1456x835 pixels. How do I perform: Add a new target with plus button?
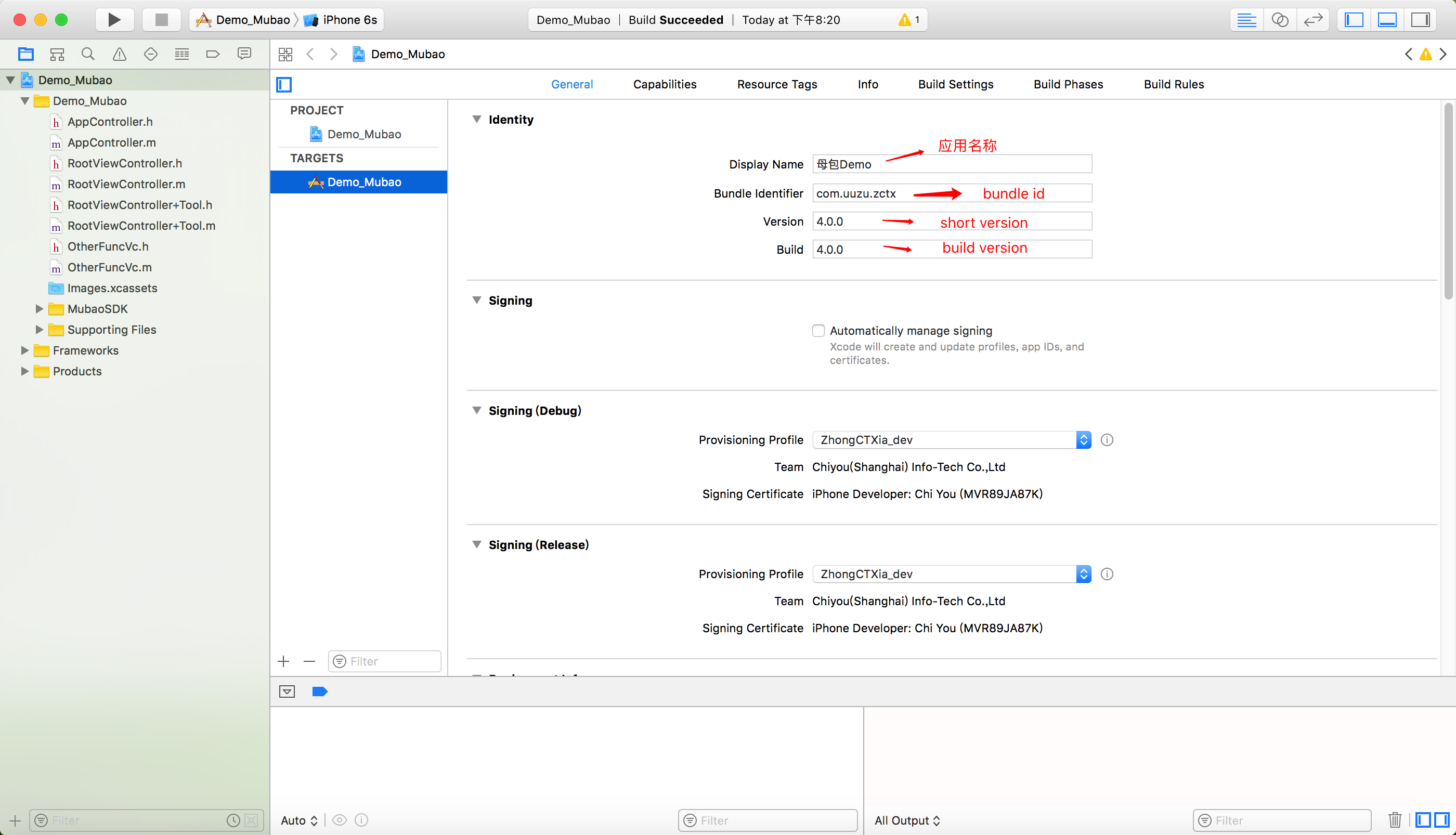point(283,661)
